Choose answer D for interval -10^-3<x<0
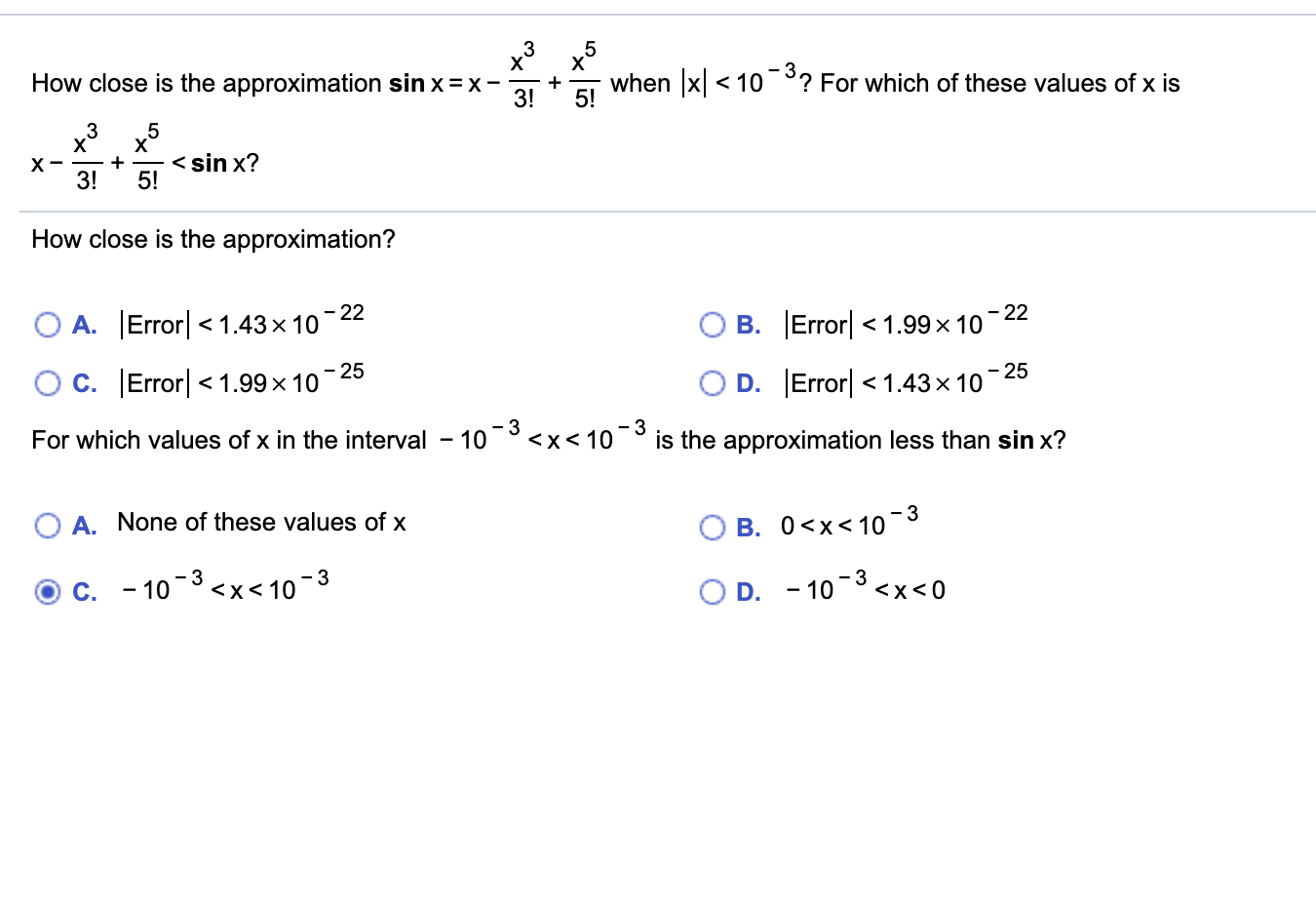 tap(712, 591)
